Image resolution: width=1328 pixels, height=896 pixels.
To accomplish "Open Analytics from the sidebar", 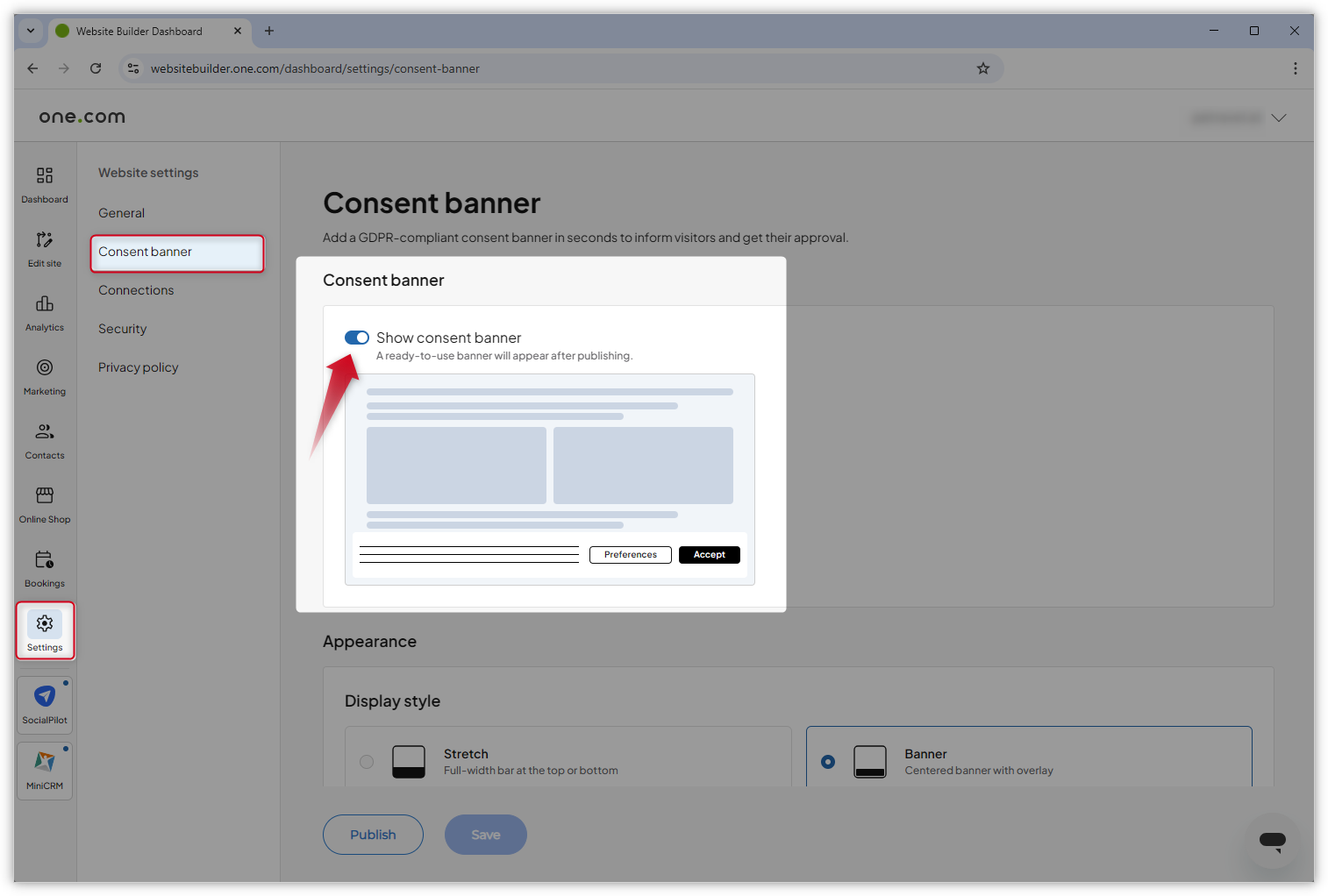I will (x=44, y=312).
